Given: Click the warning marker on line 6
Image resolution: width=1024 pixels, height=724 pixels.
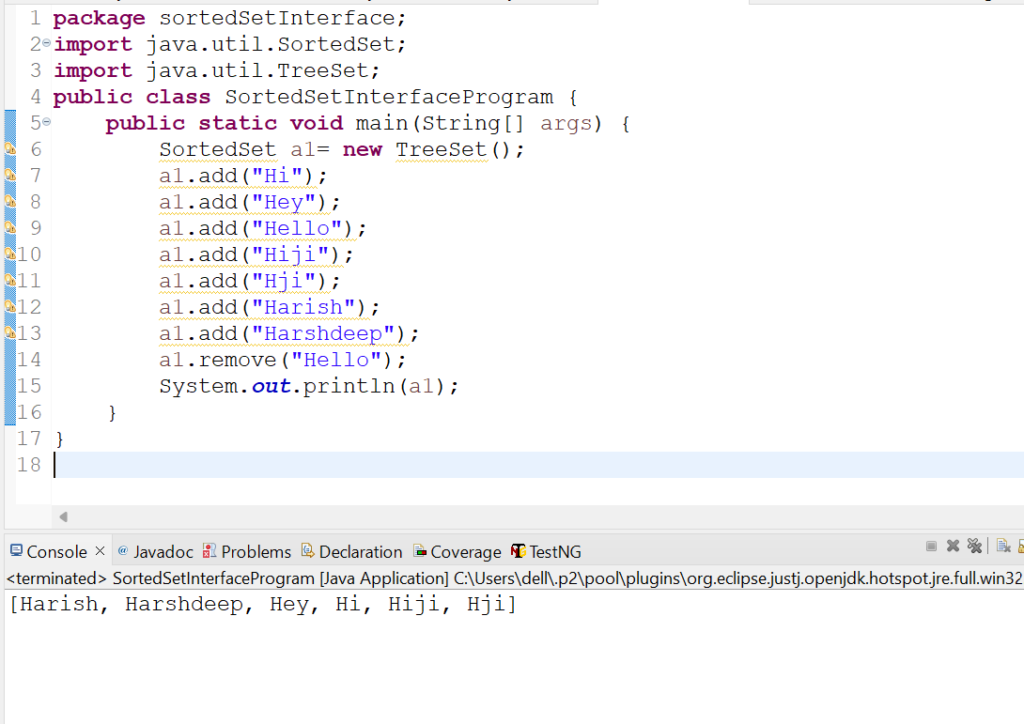Looking at the screenshot, I should (10, 150).
